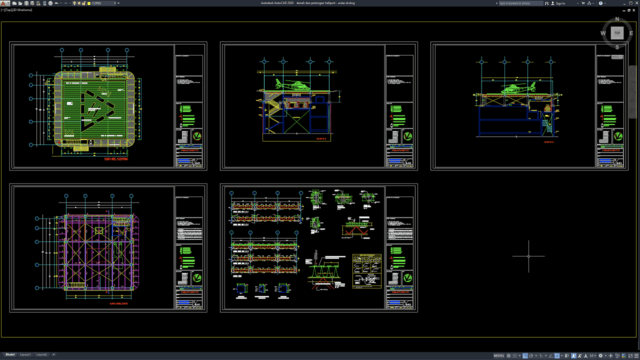Image resolution: width=640 pixels, height=360 pixels.
Task: Expand the Sign In dropdown arrow
Action: (x=578, y=3)
